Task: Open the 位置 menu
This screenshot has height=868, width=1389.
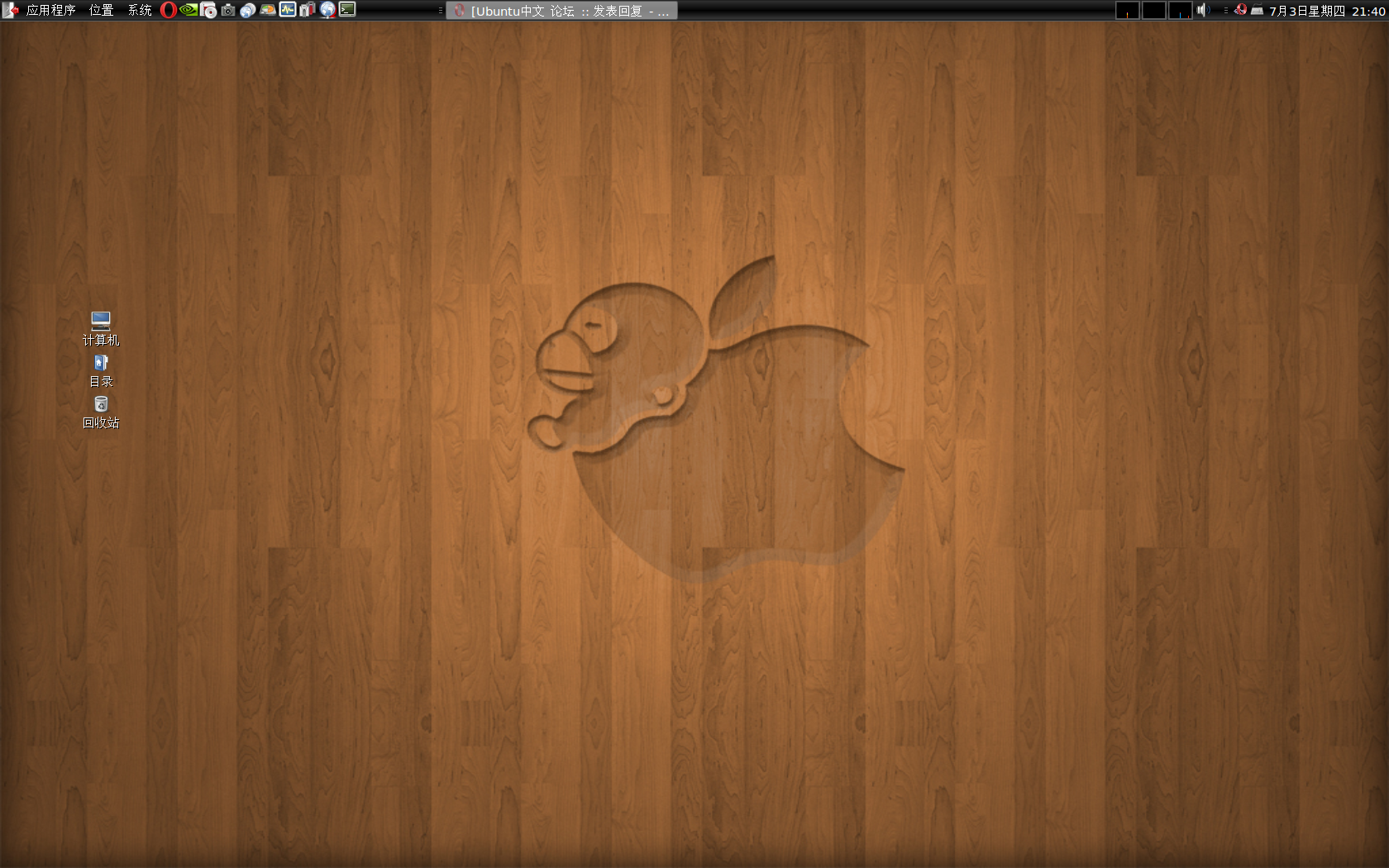Action: click(101, 10)
